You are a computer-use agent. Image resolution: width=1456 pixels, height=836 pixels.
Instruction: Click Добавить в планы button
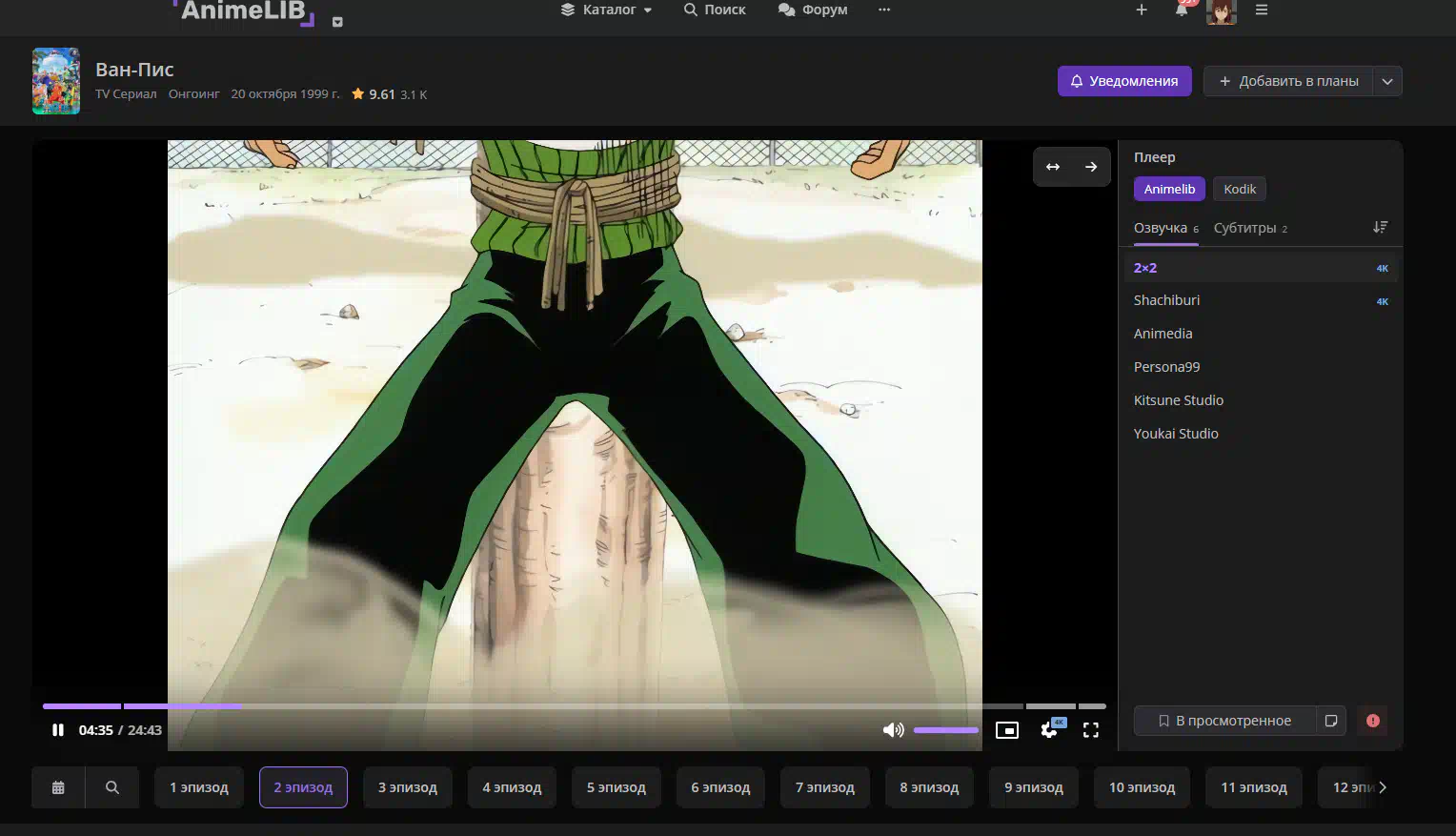1288,81
